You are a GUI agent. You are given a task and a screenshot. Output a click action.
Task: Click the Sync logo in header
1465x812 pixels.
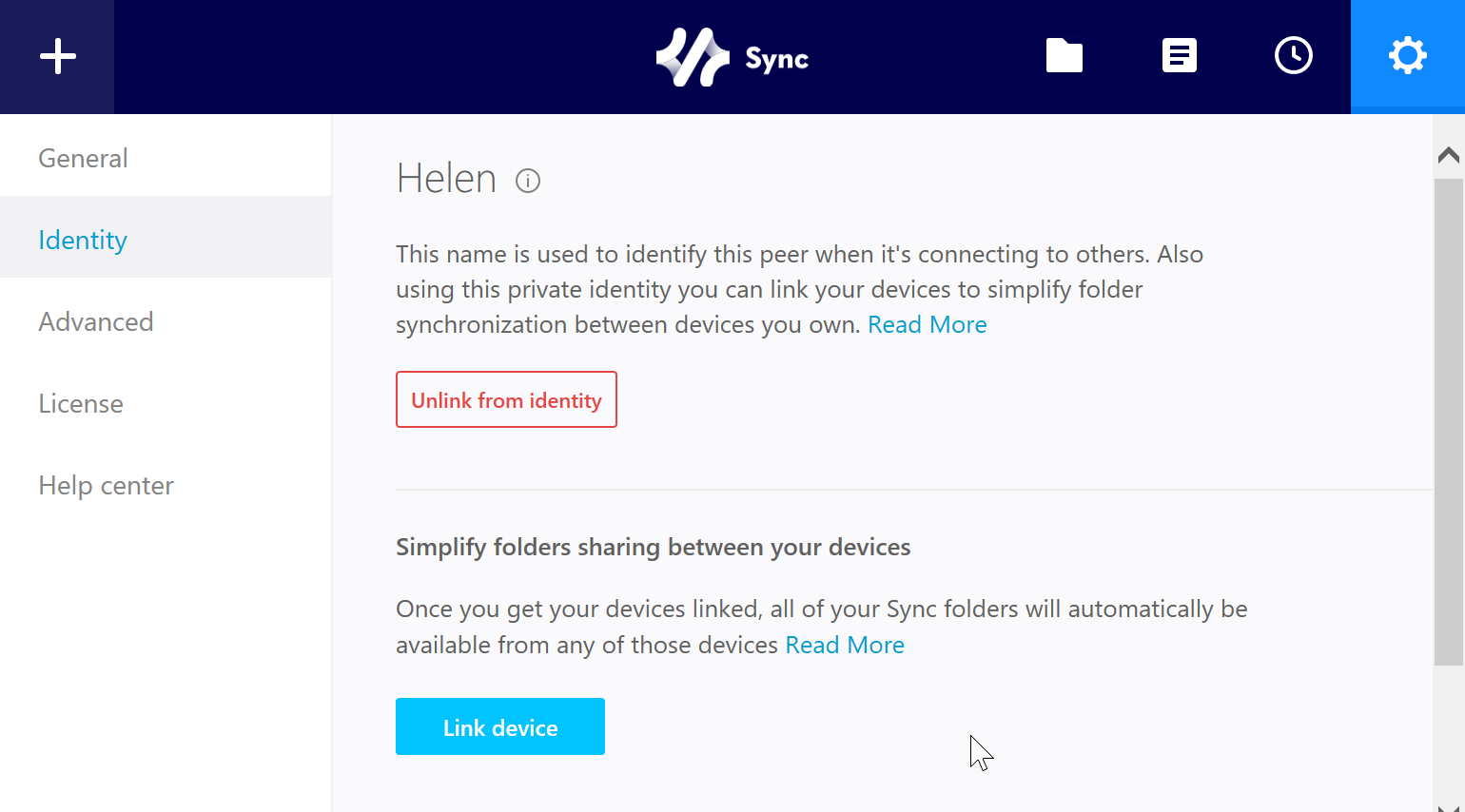coord(732,57)
